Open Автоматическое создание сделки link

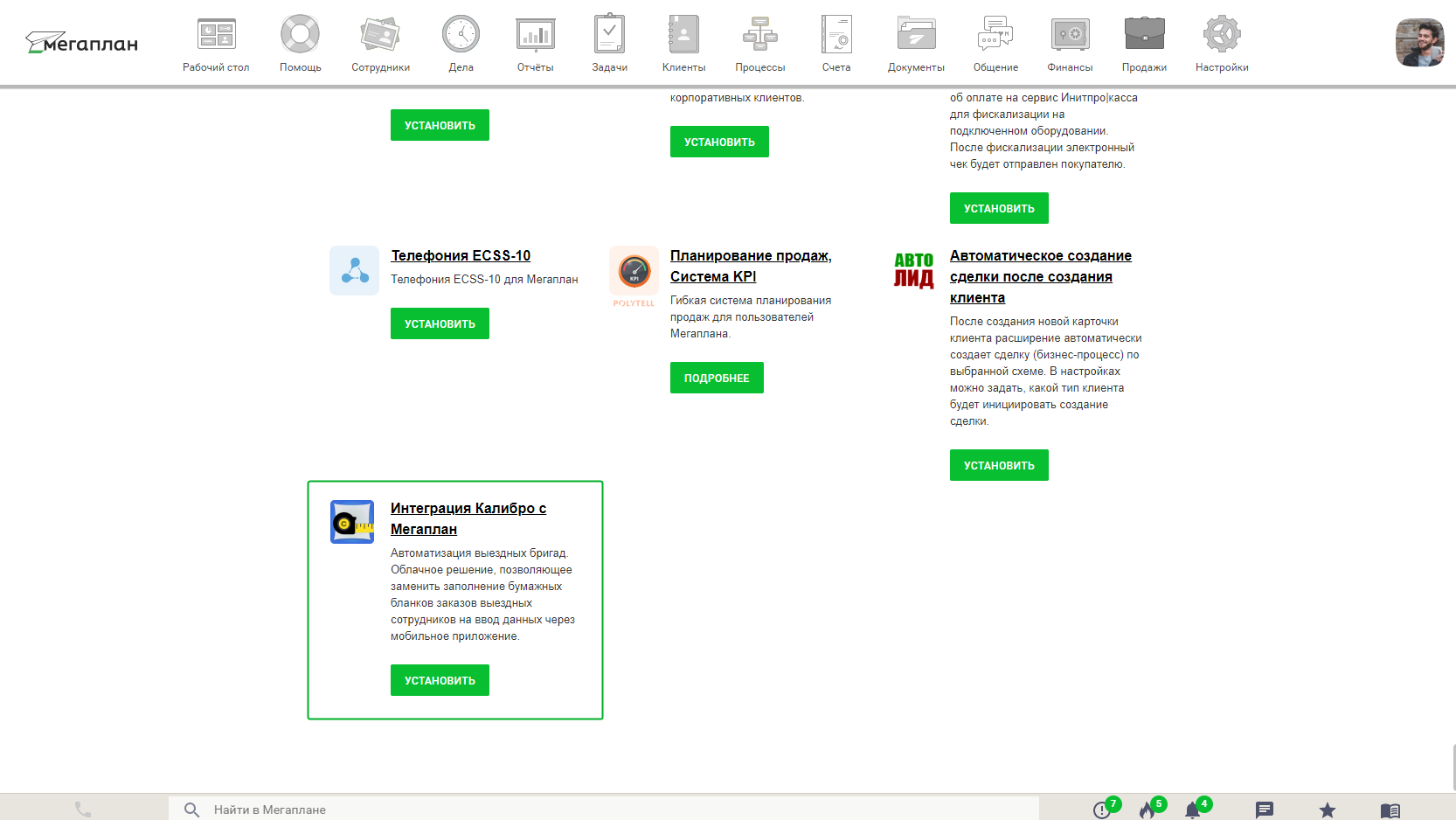tap(1041, 276)
